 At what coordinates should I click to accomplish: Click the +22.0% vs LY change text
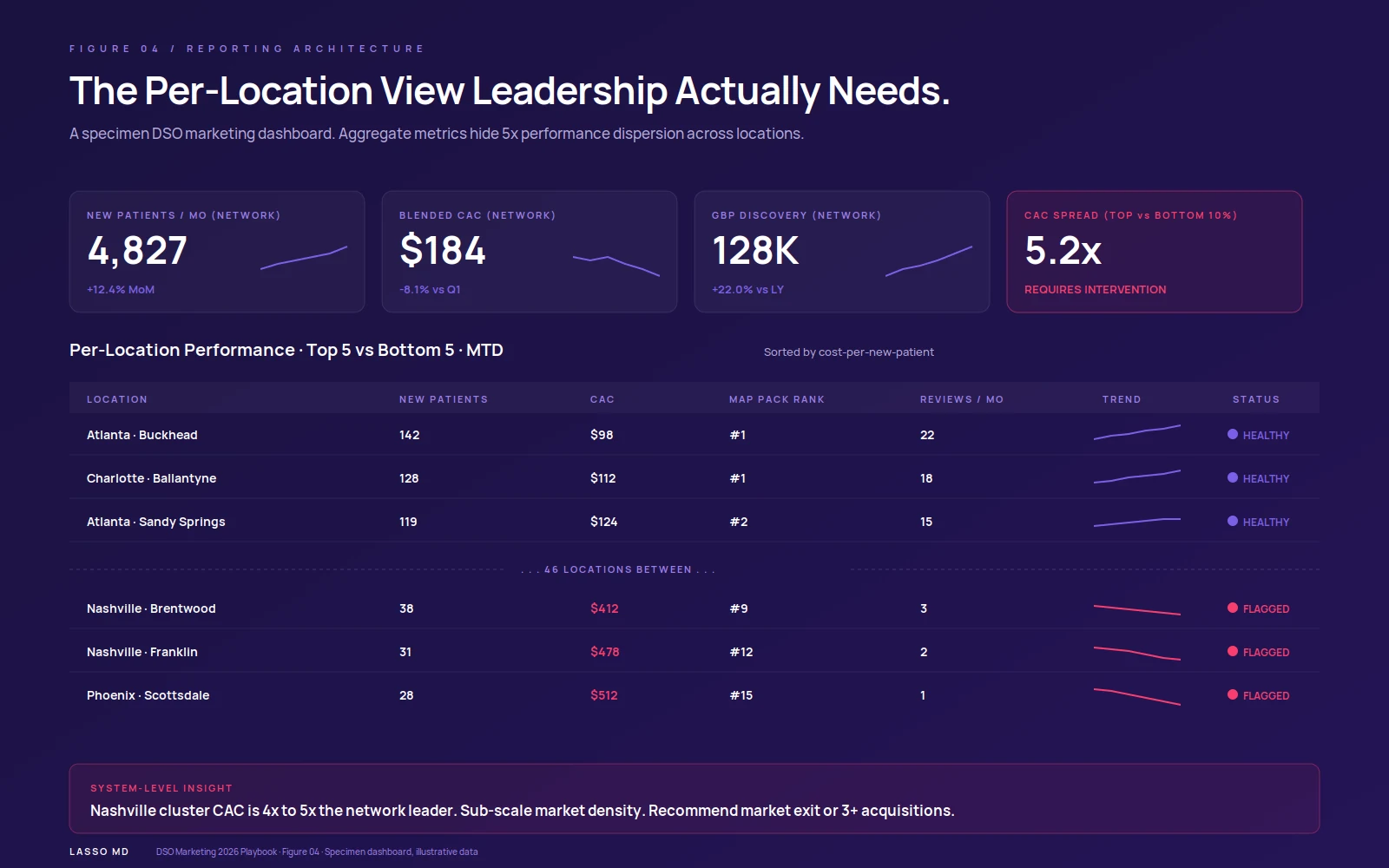pyautogui.click(x=747, y=290)
